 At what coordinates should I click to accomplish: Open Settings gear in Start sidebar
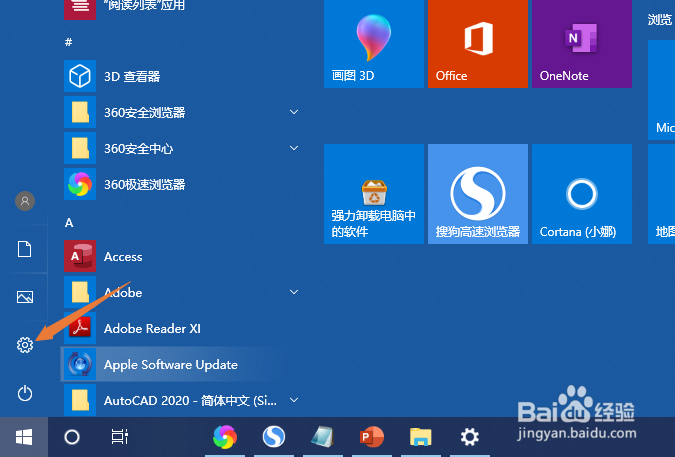tap(25, 345)
